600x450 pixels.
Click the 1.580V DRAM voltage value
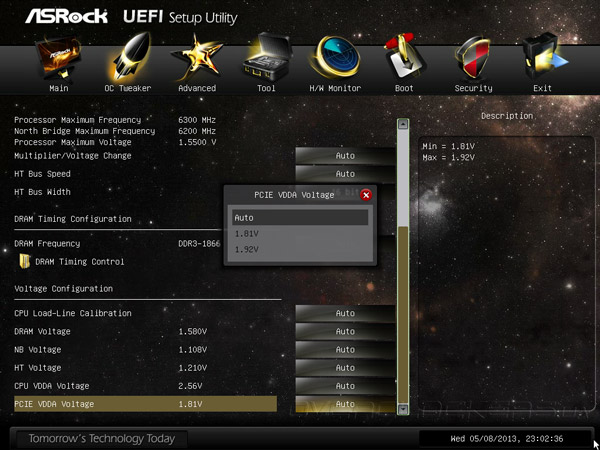pos(193,331)
